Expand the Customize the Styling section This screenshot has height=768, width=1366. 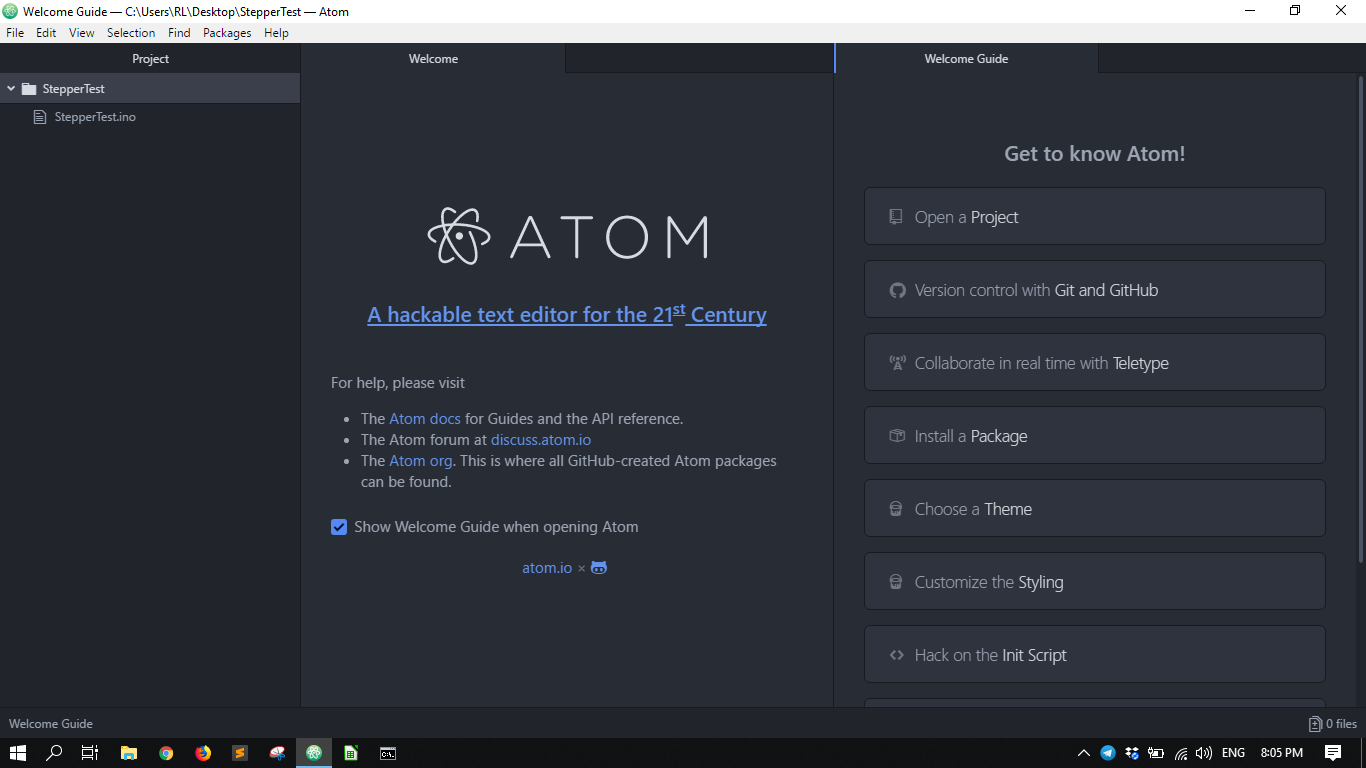tap(1095, 582)
